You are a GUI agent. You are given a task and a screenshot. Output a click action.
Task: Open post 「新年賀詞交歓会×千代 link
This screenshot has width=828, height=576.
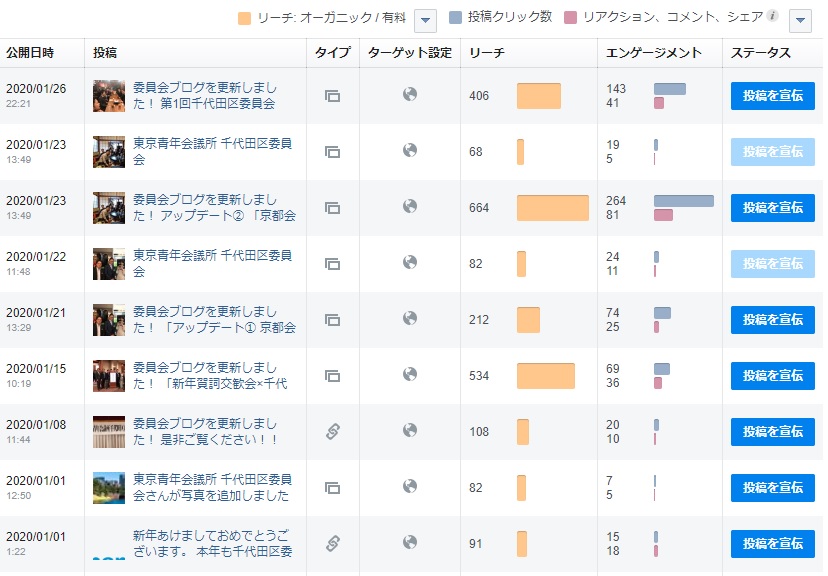[210, 376]
